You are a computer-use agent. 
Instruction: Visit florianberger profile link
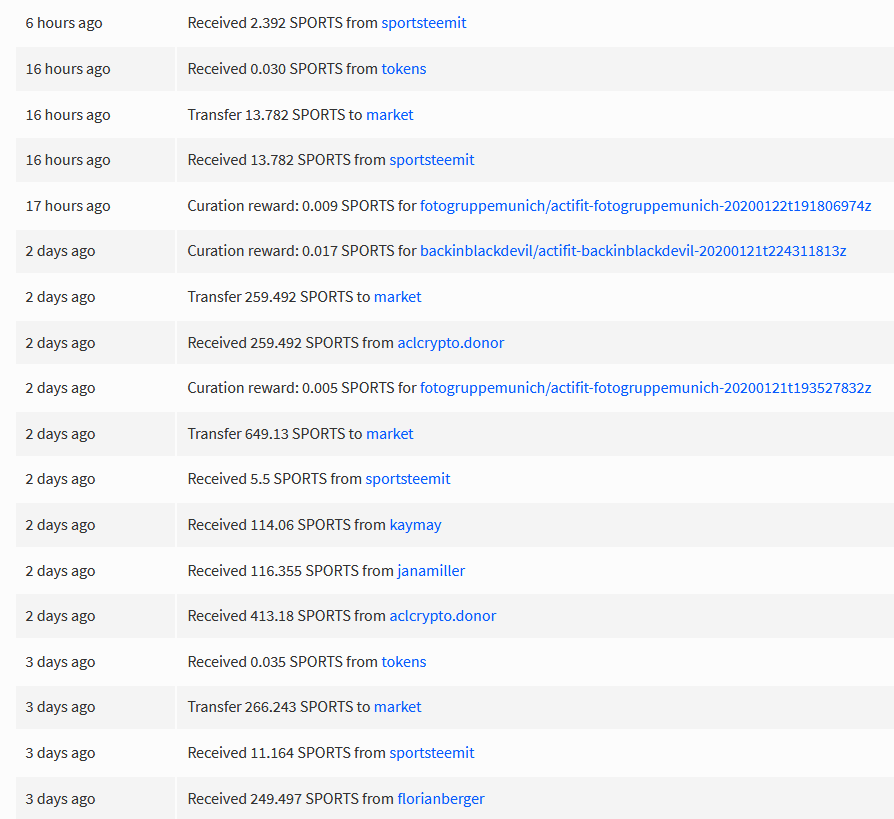[x=441, y=798]
